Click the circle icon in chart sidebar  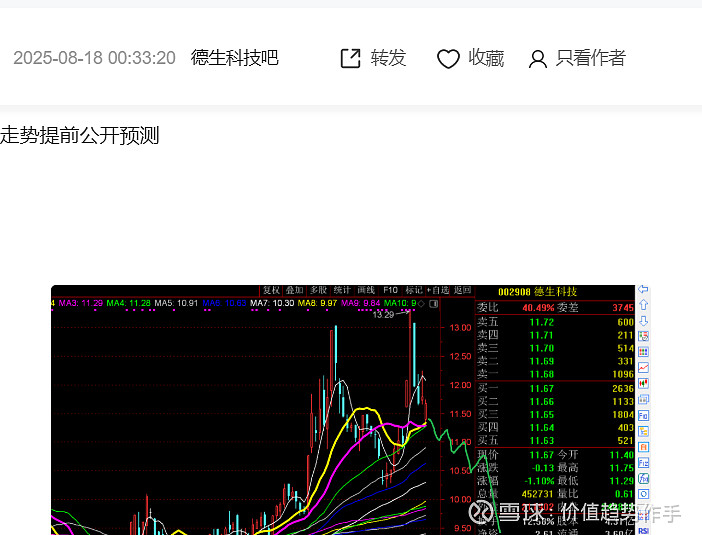643,494
